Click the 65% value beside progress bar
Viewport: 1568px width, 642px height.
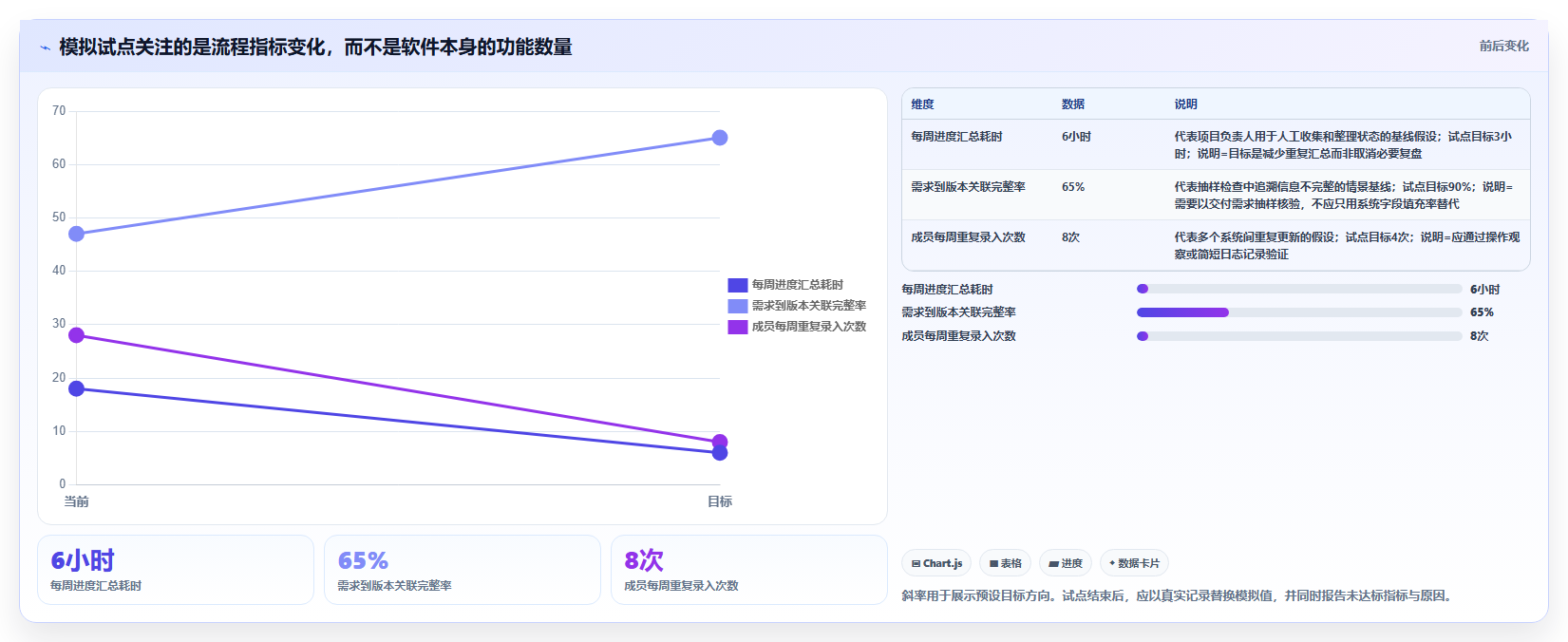tap(1482, 312)
